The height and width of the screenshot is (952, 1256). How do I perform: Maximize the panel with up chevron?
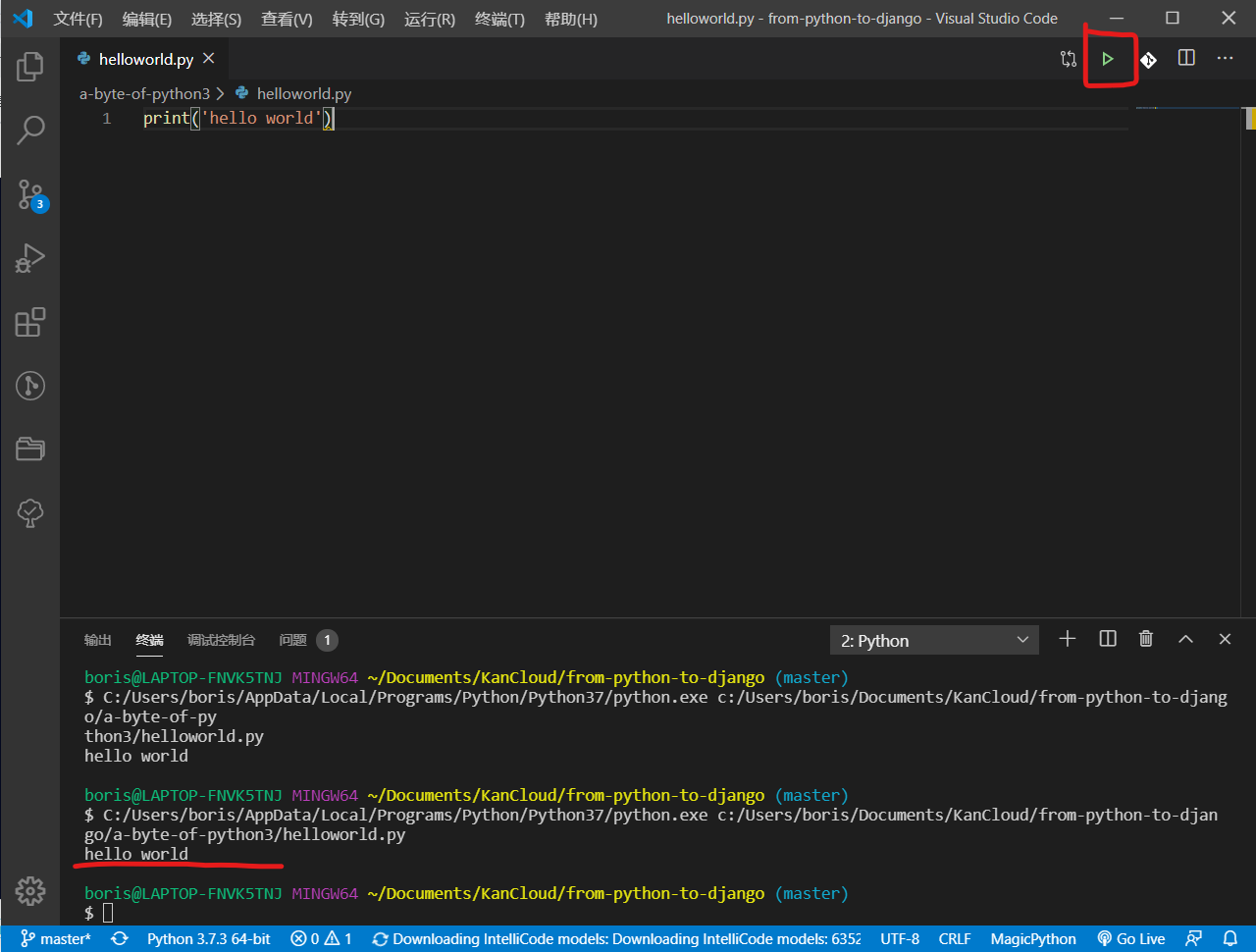pyautogui.click(x=1185, y=639)
